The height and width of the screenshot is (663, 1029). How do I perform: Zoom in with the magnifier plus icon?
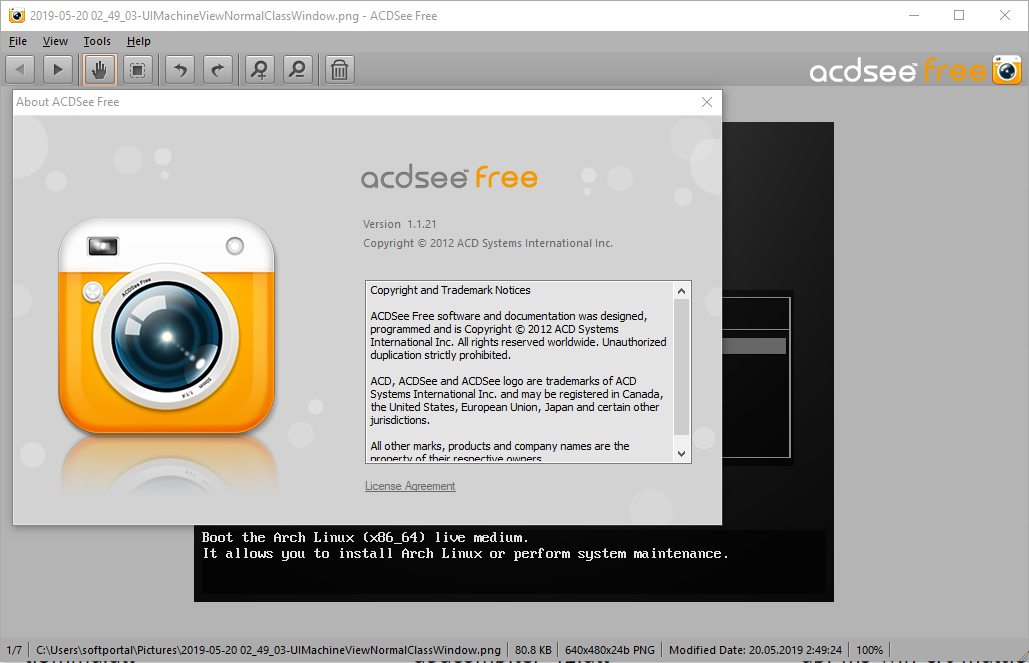point(260,70)
